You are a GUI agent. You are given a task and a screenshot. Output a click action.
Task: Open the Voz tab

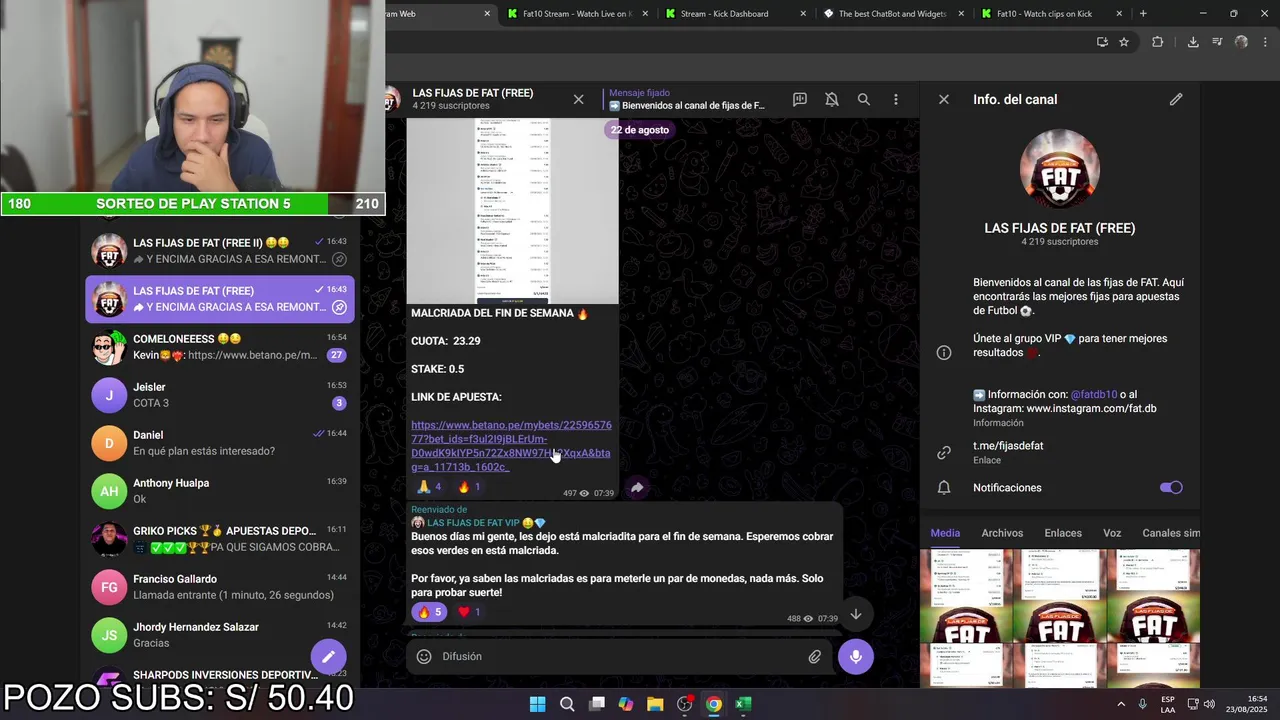(x=1112, y=533)
